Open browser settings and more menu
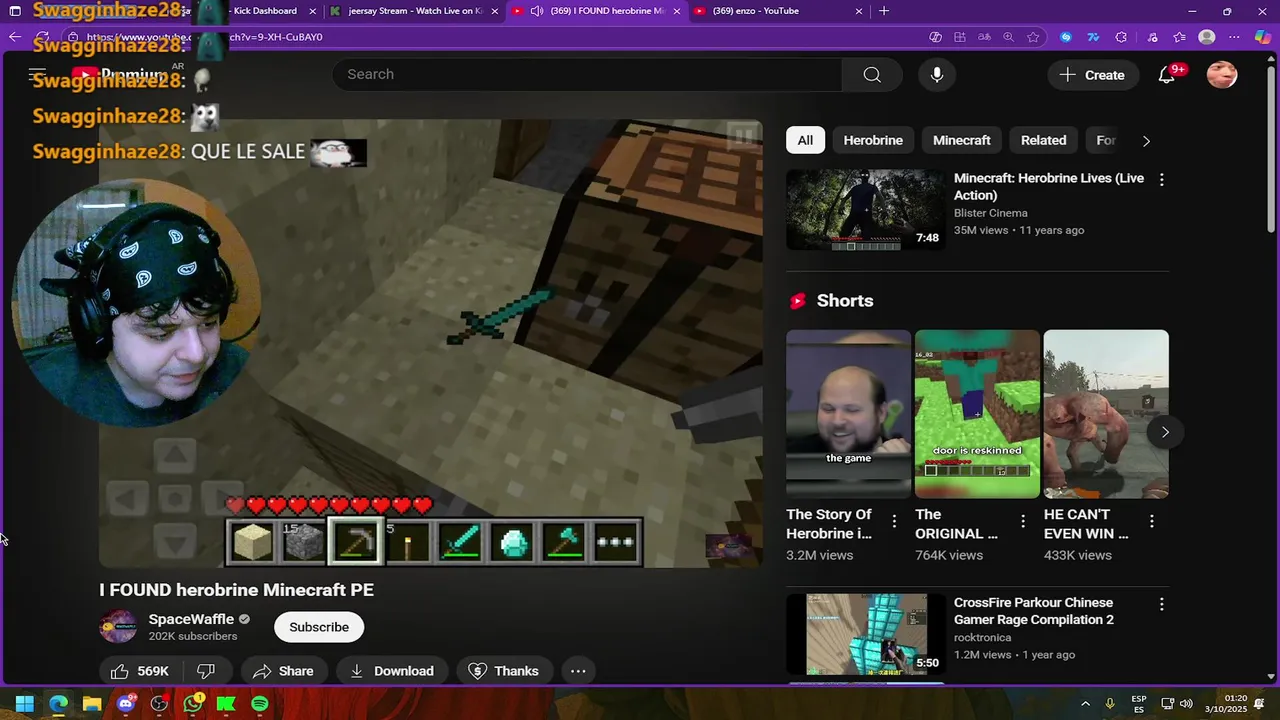 pyautogui.click(x=1235, y=37)
